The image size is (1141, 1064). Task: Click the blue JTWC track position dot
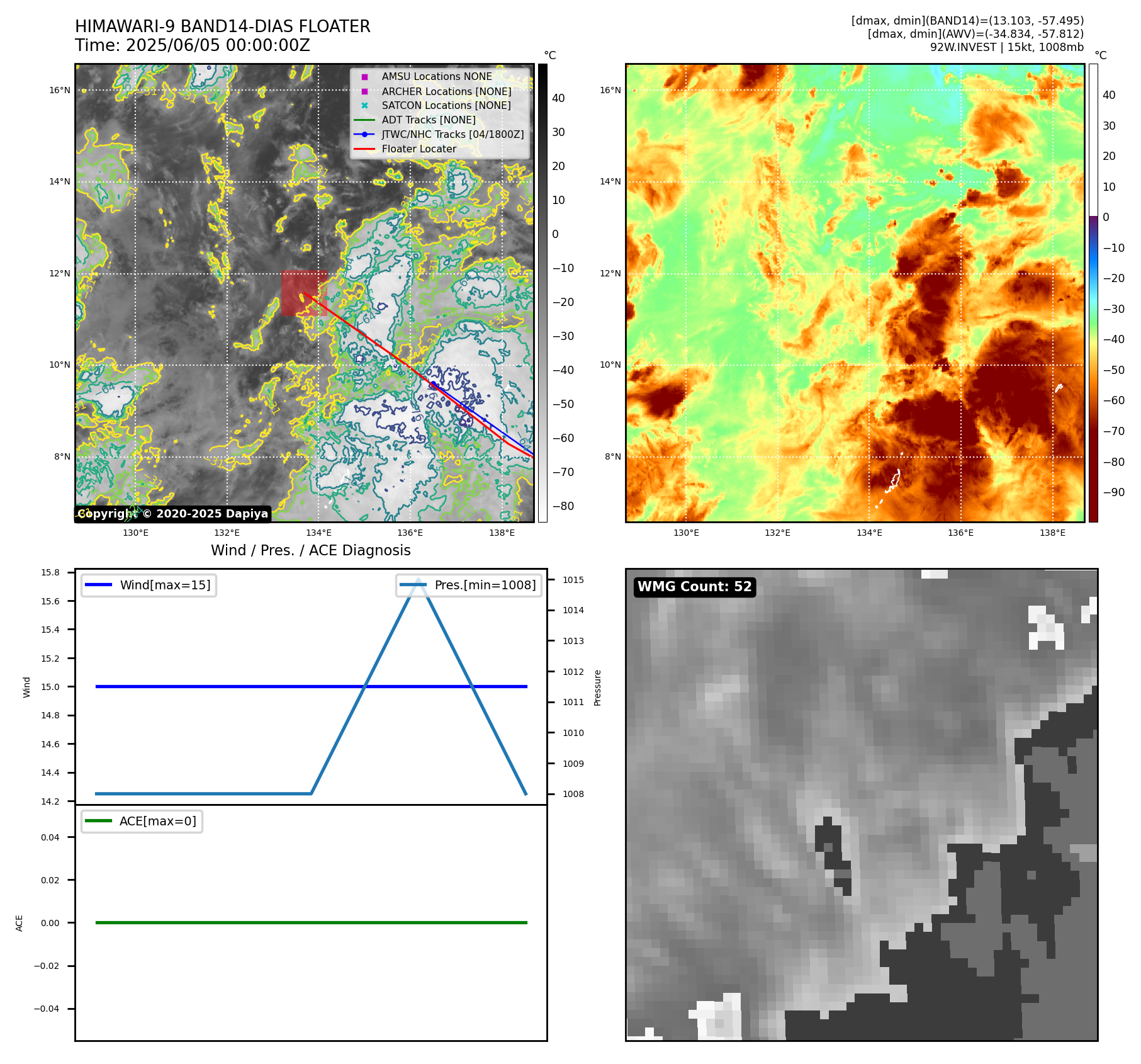pos(433,384)
